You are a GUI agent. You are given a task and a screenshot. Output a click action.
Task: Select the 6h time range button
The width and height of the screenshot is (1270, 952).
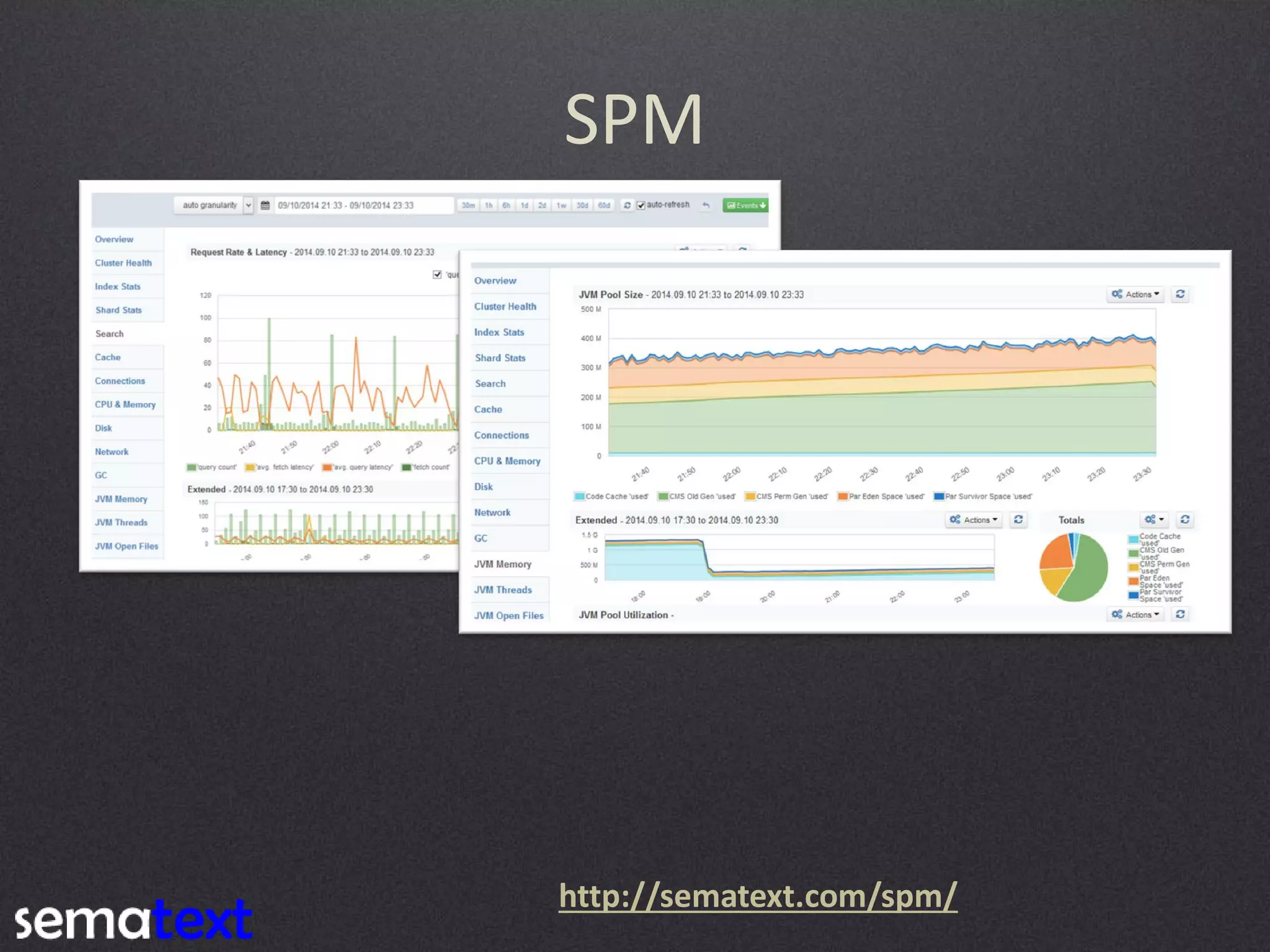[507, 205]
